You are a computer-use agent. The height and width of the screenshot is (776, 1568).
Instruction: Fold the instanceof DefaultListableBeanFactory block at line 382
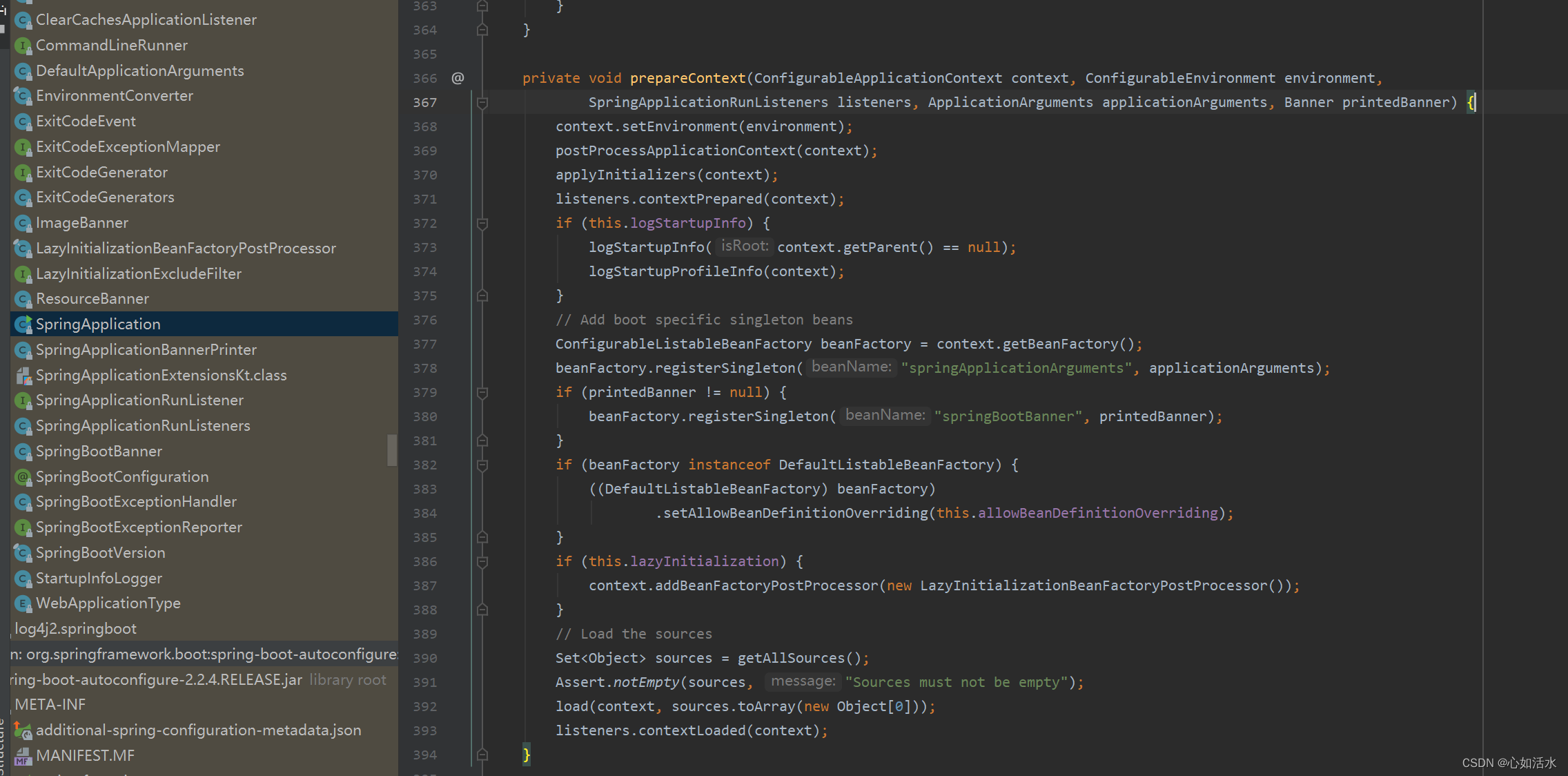482,465
